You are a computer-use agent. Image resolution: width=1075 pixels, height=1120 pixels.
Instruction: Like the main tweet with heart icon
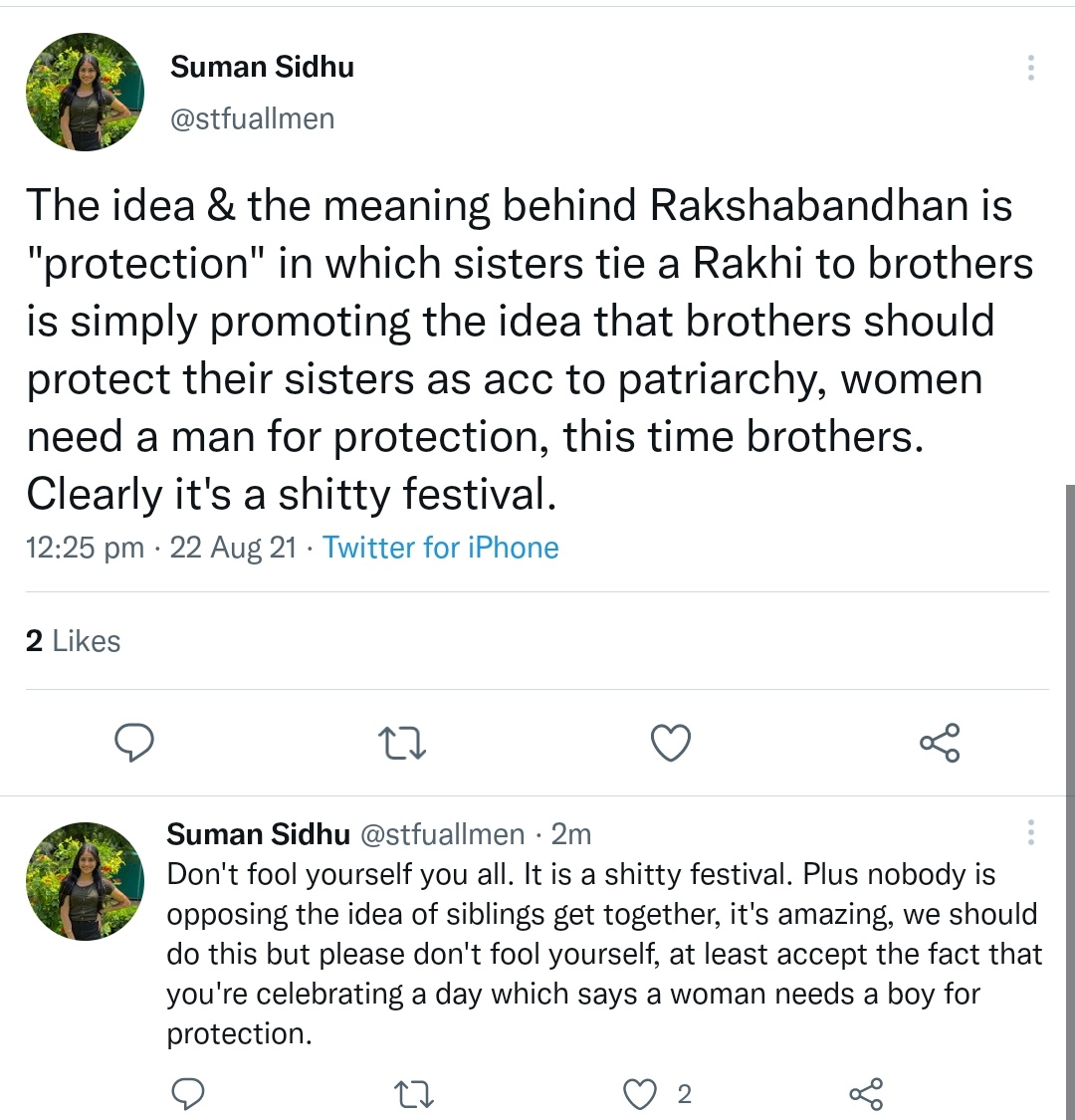(670, 743)
